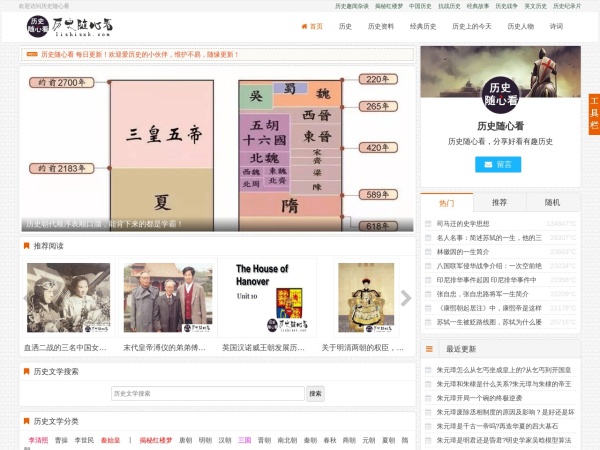Click the 历史战争 top link
Image resolution: width=600 pixels, height=450 pixels.
[507, 6]
